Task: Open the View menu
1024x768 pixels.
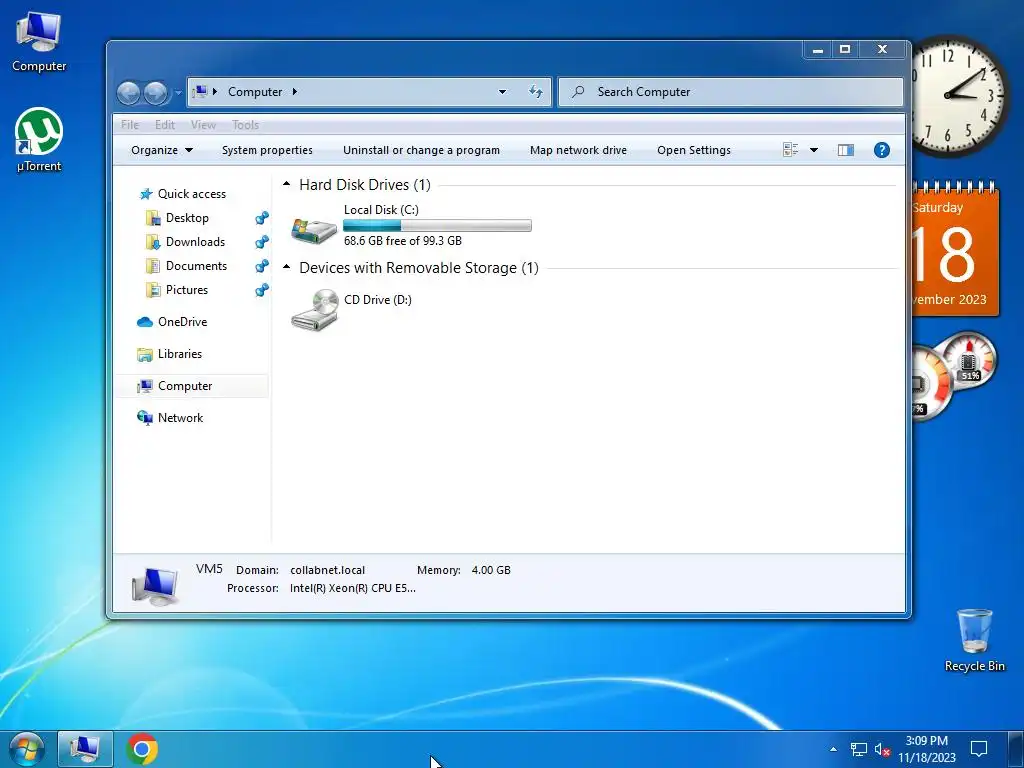Action: point(203,125)
